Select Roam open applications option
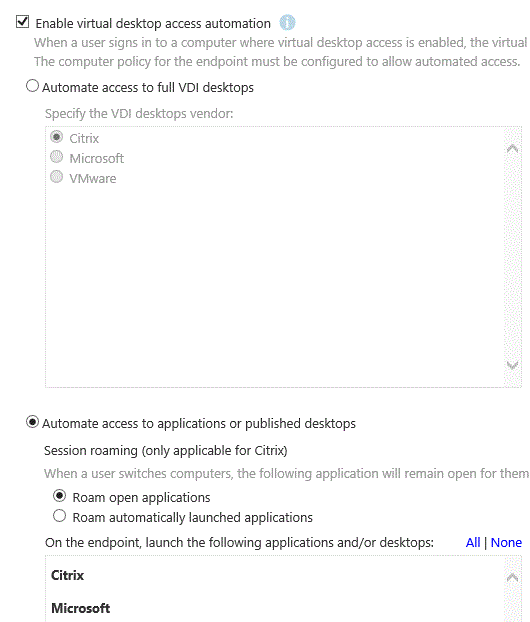 click(x=60, y=496)
